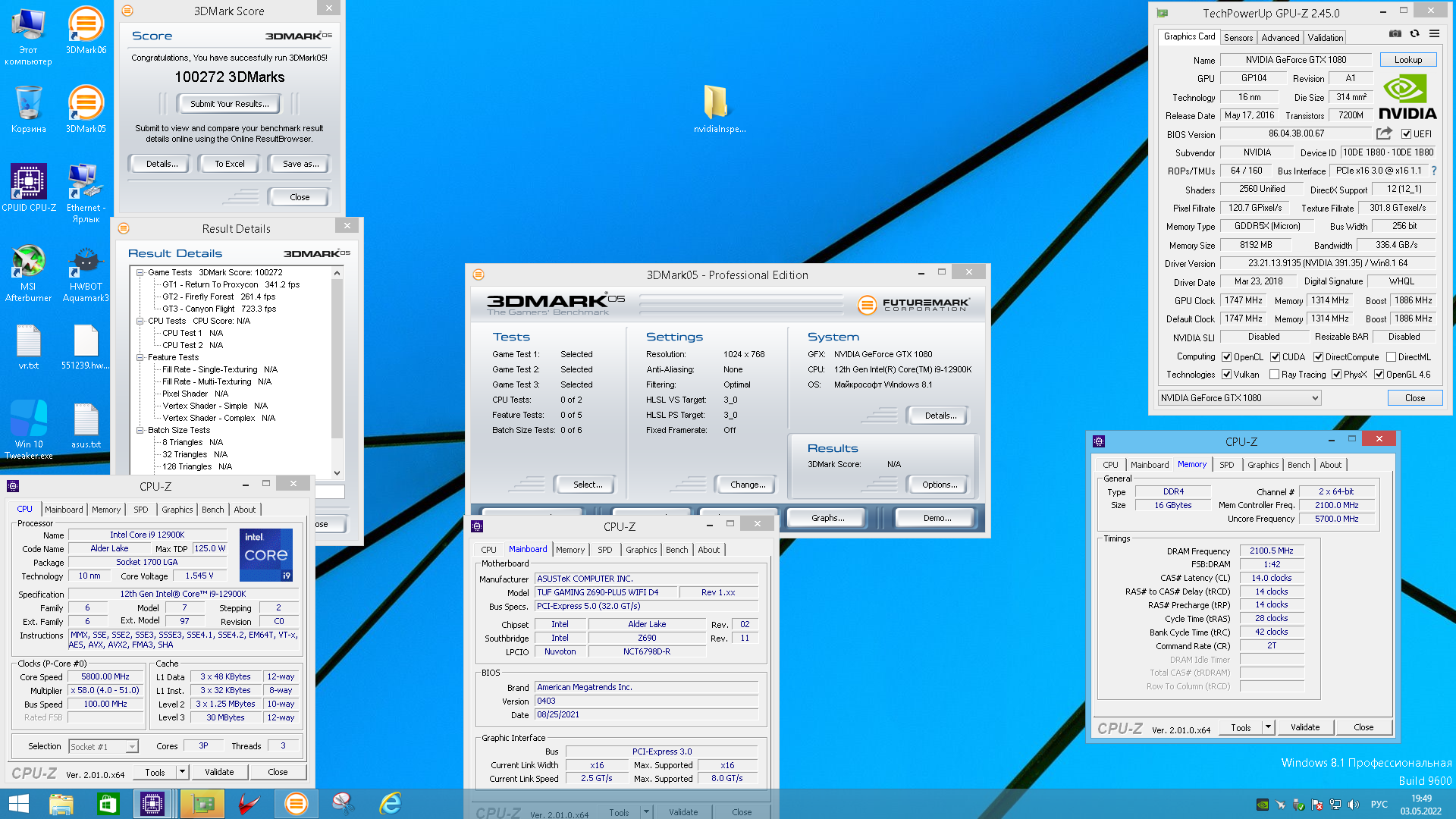
Task: Click the Bus Interface question mark icon
Action: pyautogui.click(x=1434, y=171)
